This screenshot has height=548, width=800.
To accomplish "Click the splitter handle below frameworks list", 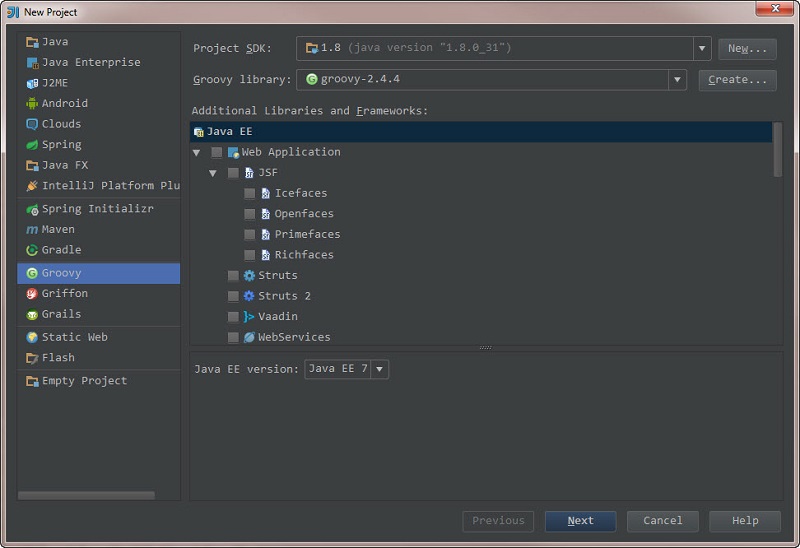I will pyautogui.click(x=486, y=348).
